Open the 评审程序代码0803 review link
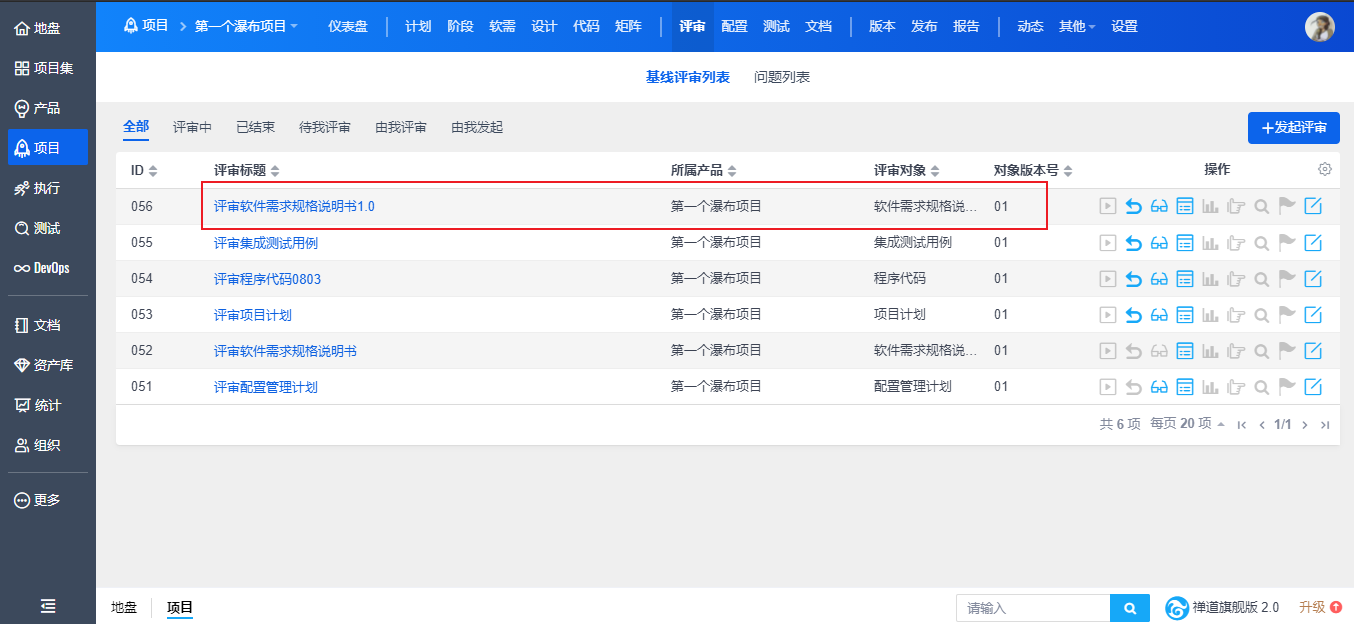 267,279
